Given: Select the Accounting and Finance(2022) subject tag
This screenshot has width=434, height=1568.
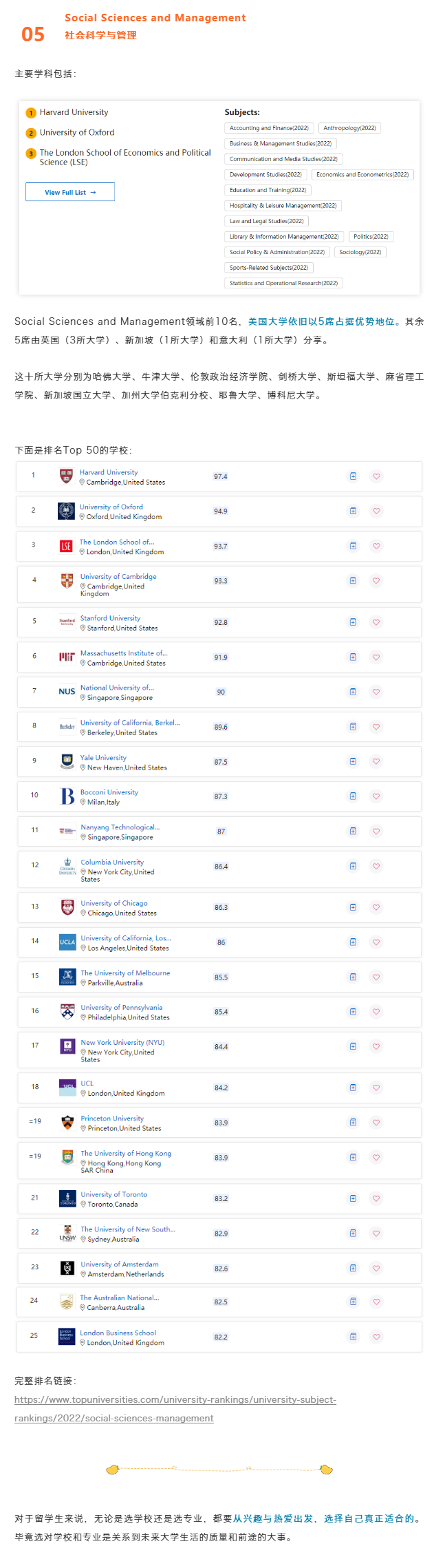Looking at the screenshot, I should pos(269,128).
